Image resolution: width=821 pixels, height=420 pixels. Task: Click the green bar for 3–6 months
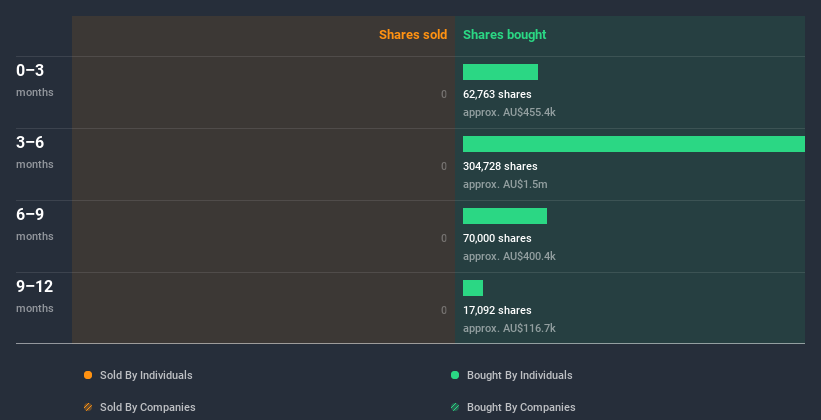point(634,144)
